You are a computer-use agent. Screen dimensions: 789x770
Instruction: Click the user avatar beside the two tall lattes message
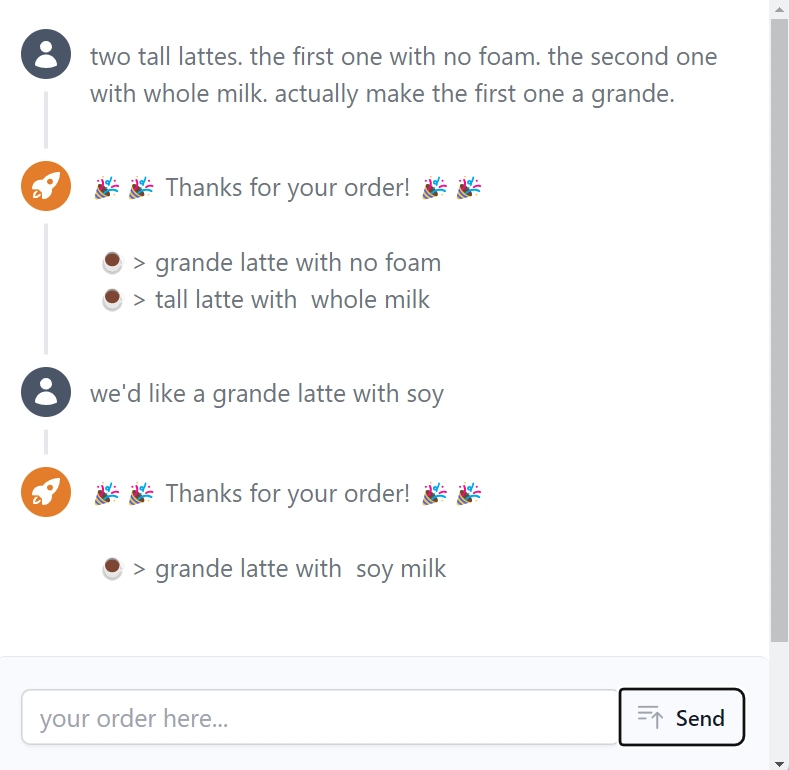(46, 54)
